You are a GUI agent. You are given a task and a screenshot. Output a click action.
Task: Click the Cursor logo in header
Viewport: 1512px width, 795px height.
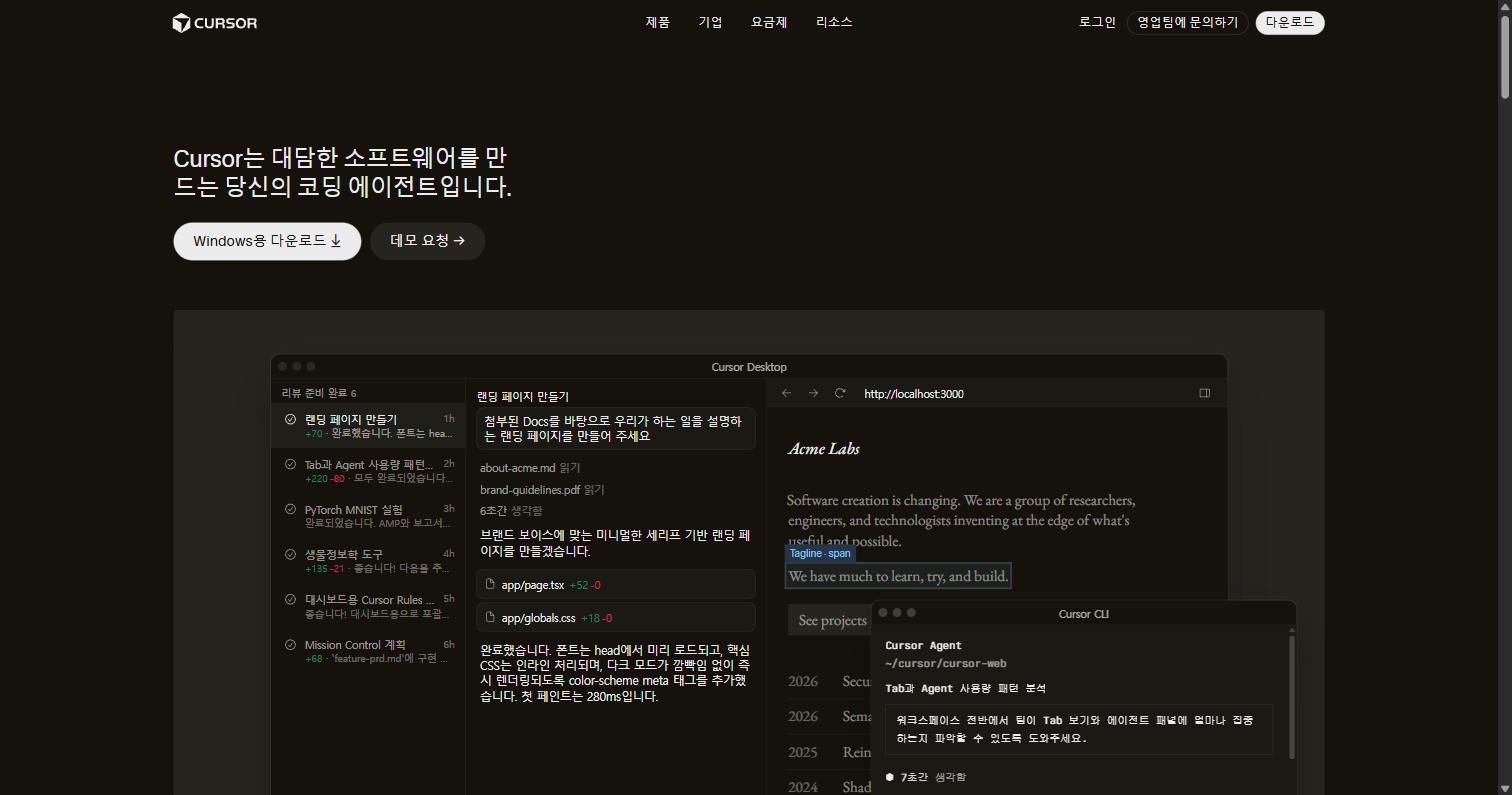(x=214, y=23)
